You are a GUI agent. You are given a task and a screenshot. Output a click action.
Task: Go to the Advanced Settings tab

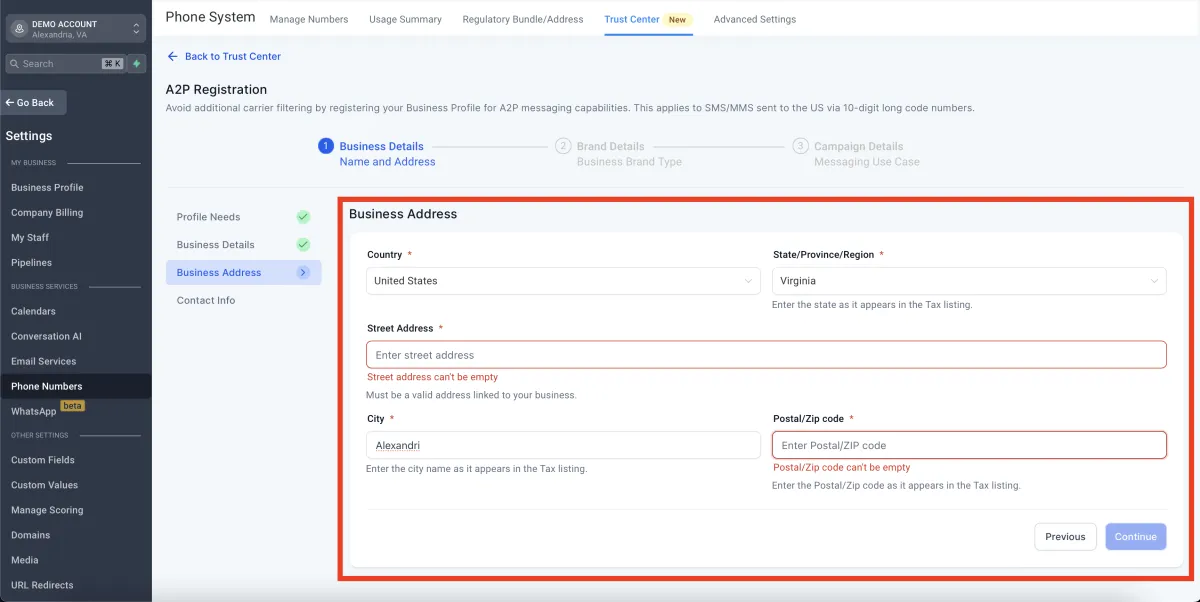(x=755, y=19)
